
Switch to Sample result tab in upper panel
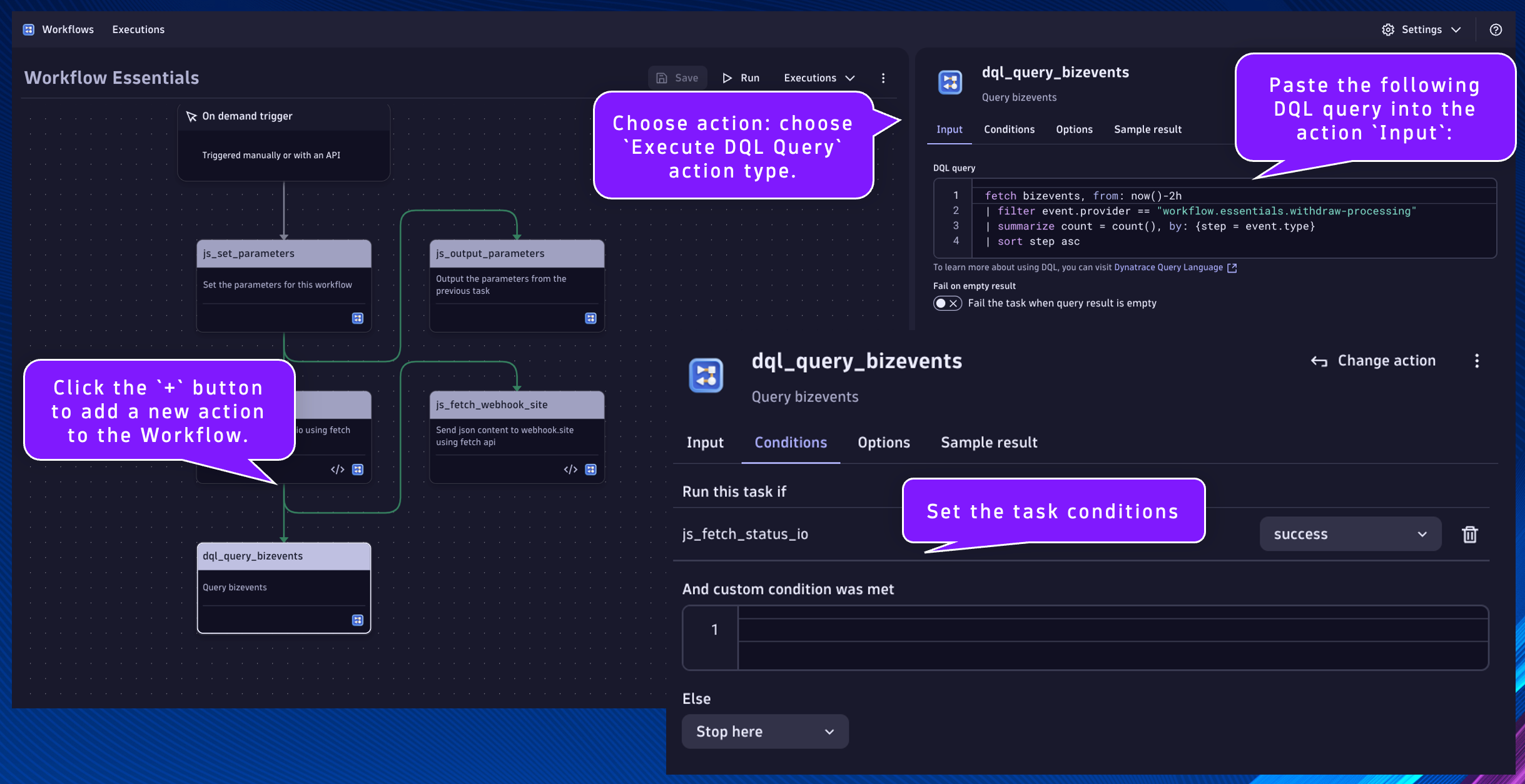[x=1147, y=129]
